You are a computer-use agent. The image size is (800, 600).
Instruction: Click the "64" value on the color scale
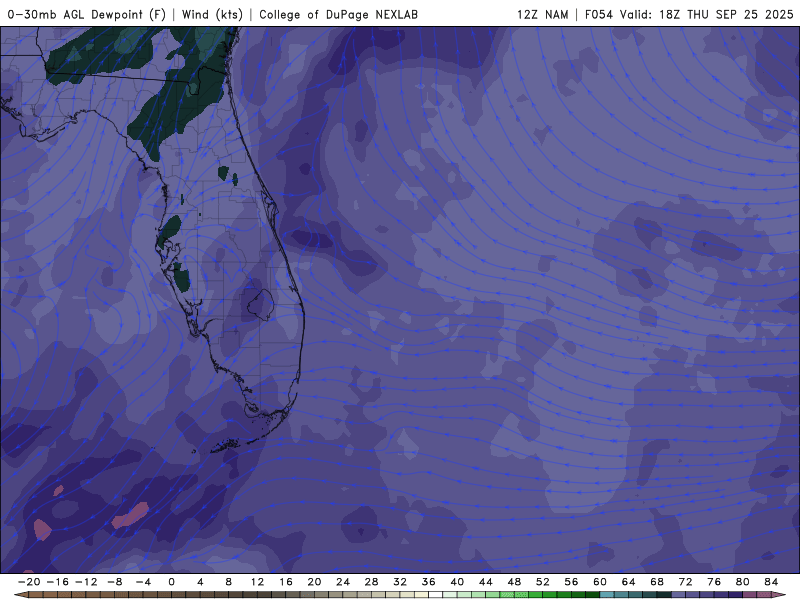pyautogui.click(x=629, y=582)
